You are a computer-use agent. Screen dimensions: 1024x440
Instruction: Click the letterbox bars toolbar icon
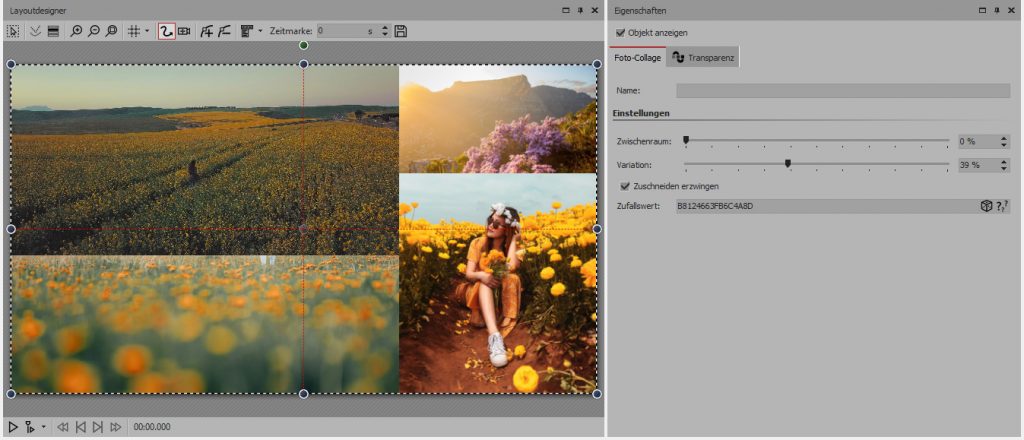click(53, 32)
